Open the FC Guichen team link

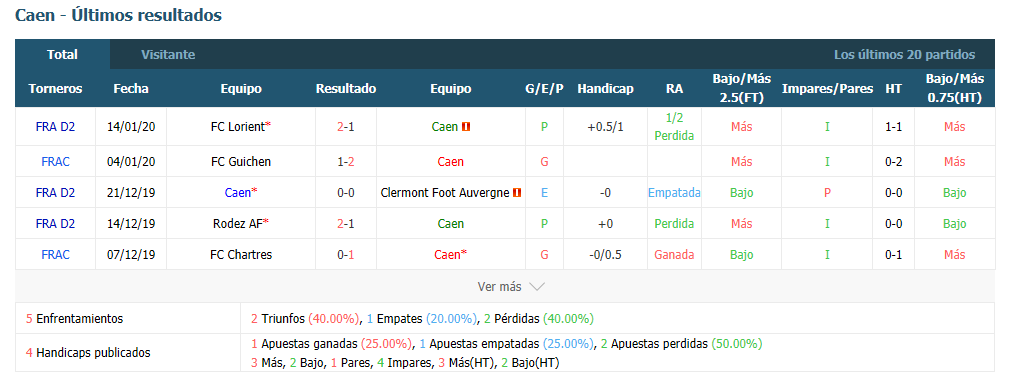pos(241,162)
